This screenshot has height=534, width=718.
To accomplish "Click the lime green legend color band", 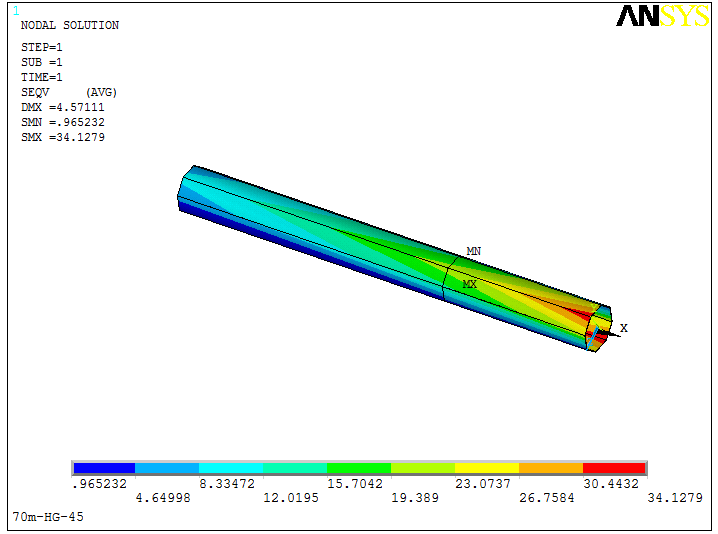I will click(x=423, y=468).
